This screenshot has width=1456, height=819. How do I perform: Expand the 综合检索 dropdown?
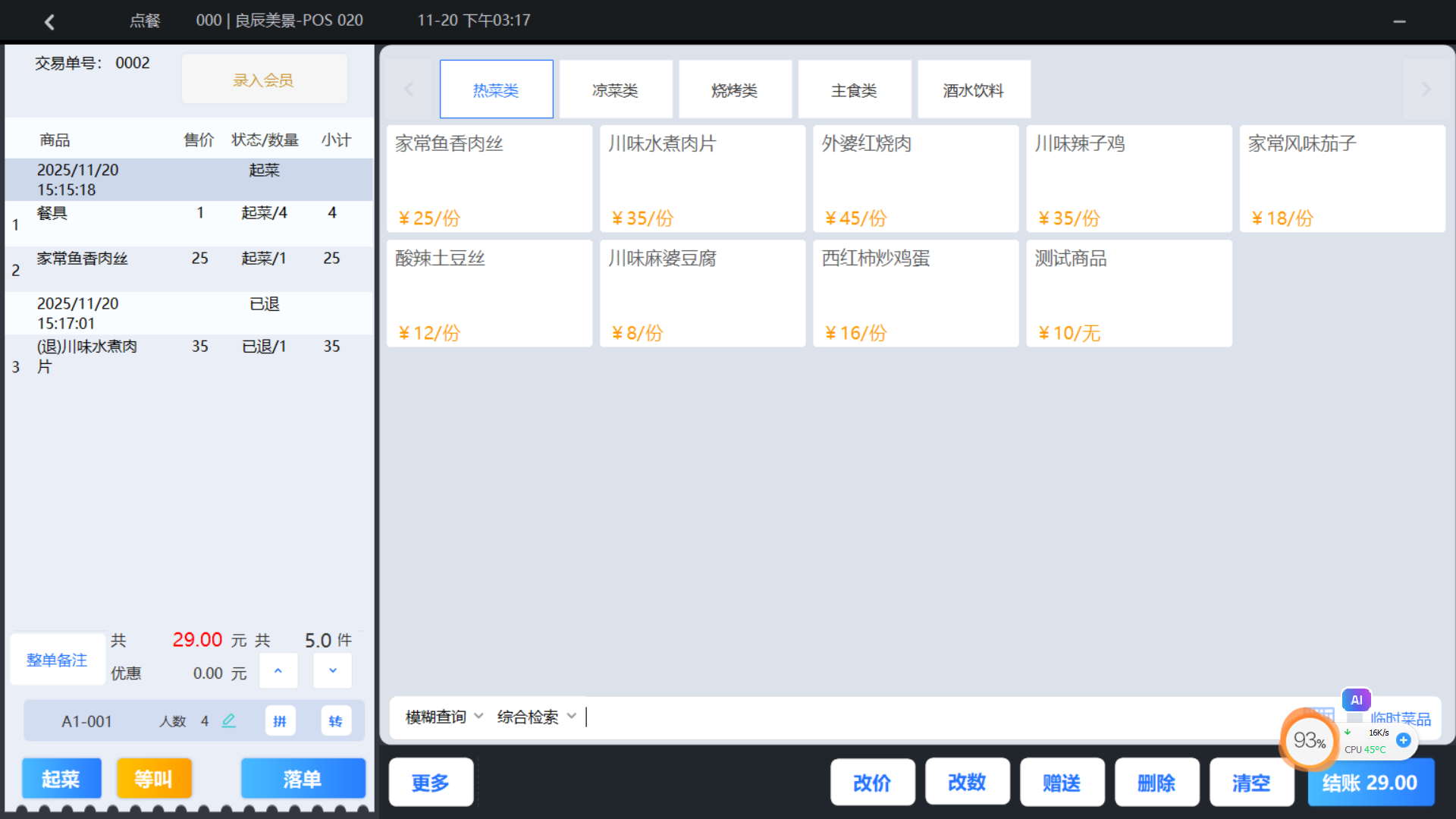coord(536,717)
